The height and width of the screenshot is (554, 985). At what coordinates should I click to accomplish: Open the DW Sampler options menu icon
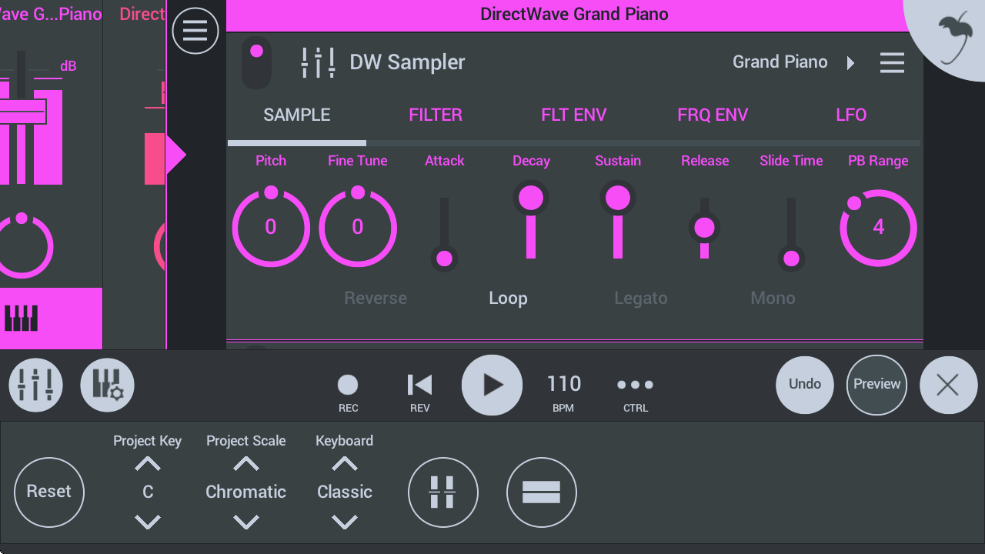(892, 62)
